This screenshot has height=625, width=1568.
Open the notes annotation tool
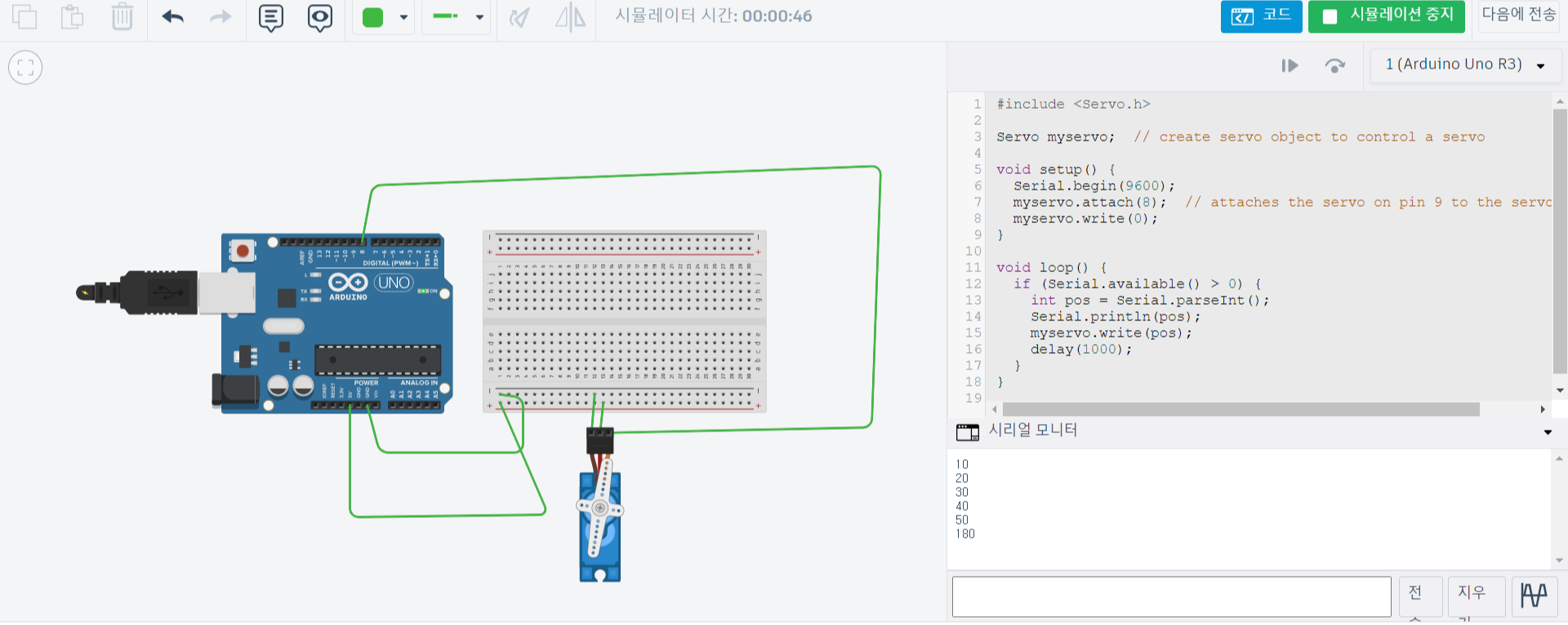tap(271, 17)
